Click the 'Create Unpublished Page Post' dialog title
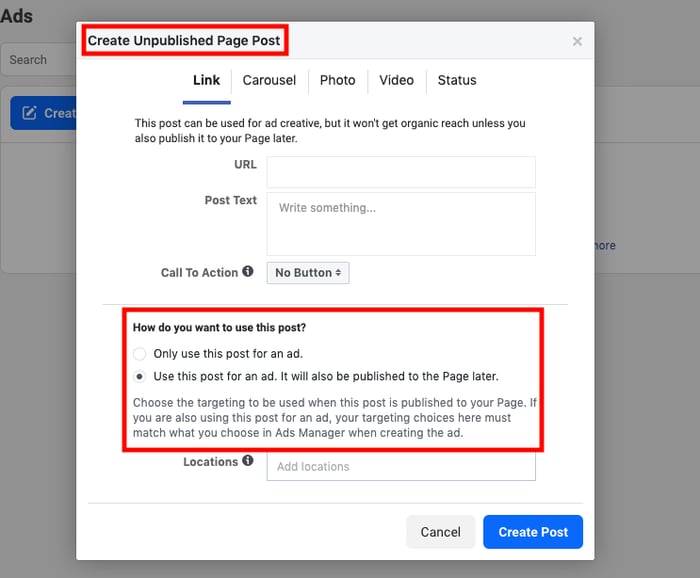 pos(185,41)
